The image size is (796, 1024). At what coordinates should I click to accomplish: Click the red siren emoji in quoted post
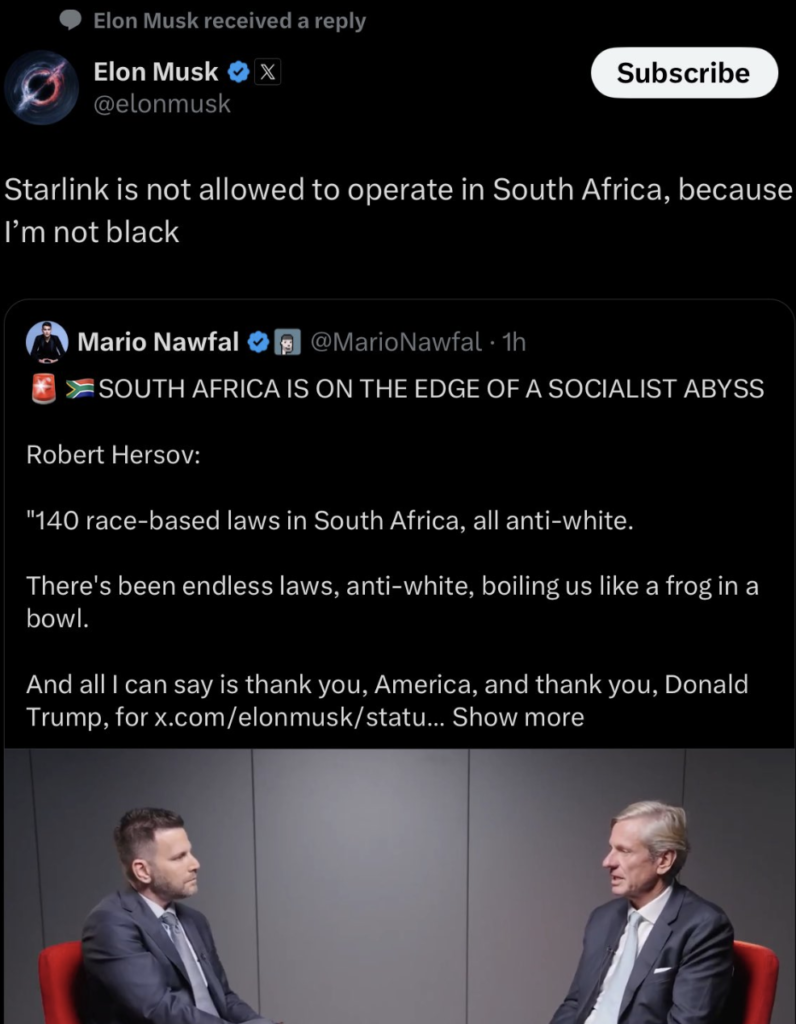coord(43,388)
